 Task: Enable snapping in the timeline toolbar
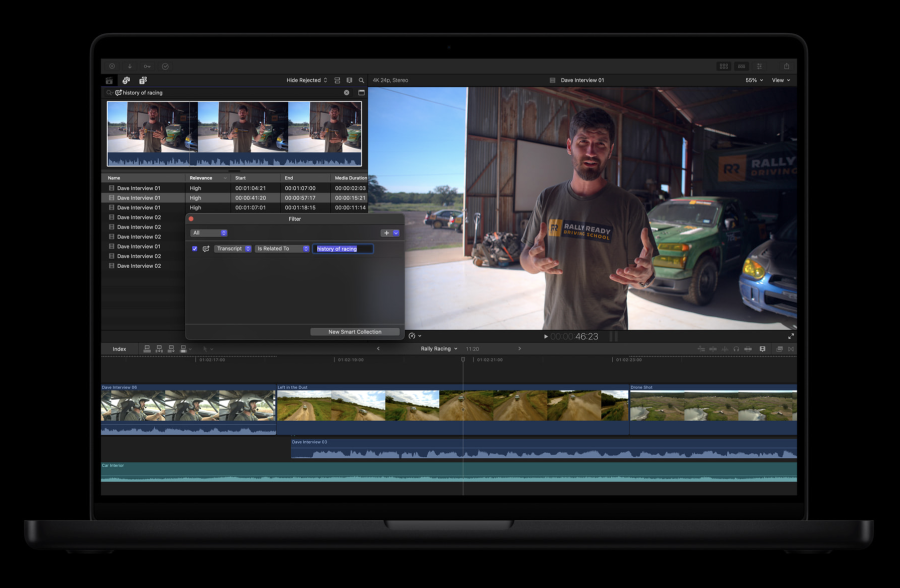[748, 349]
